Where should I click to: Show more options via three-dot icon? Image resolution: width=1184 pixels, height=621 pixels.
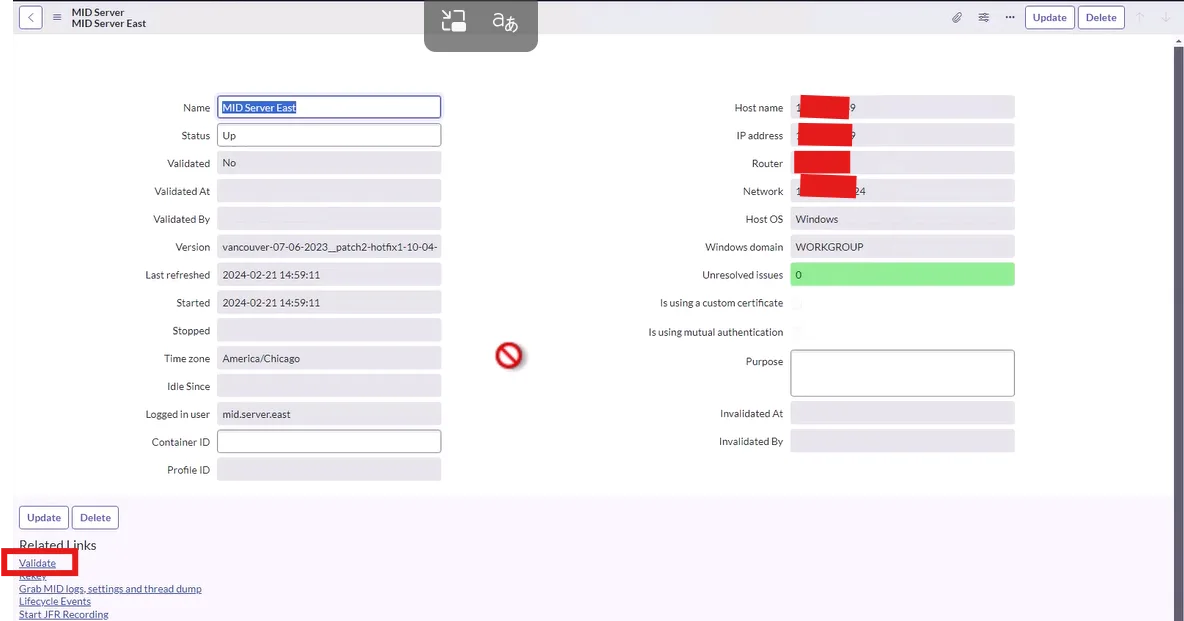point(1010,17)
